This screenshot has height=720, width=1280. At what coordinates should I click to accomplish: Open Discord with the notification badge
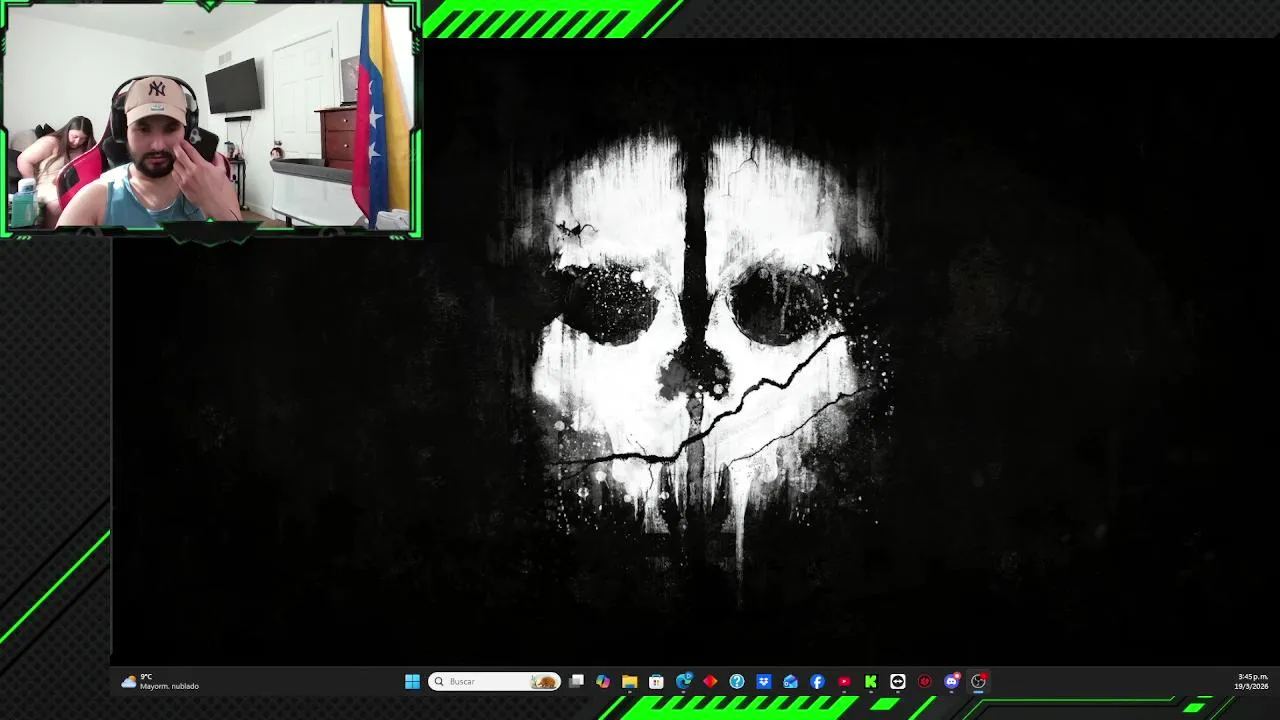click(x=952, y=681)
